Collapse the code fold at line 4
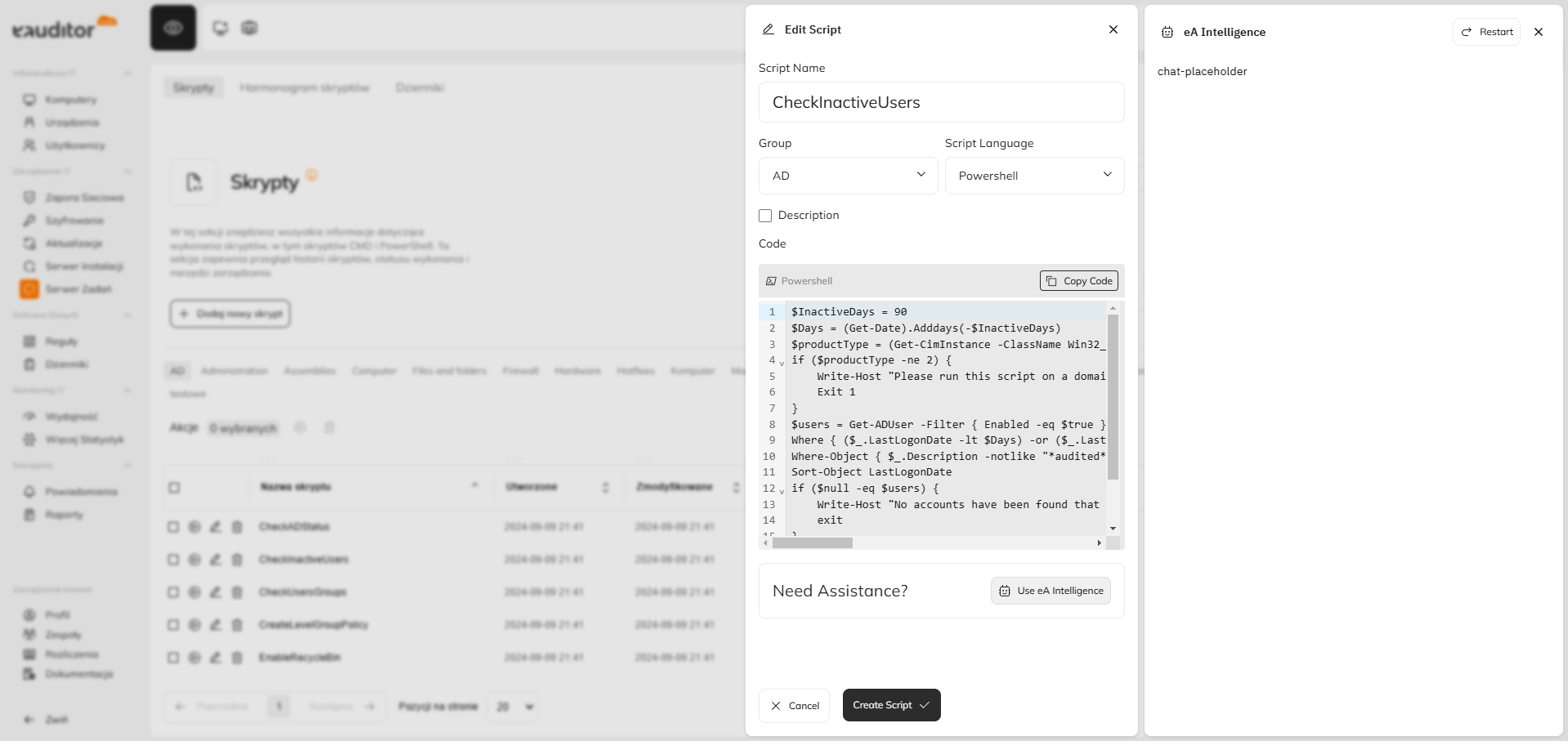This screenshot has width=1568, height=741. point(782,362)
